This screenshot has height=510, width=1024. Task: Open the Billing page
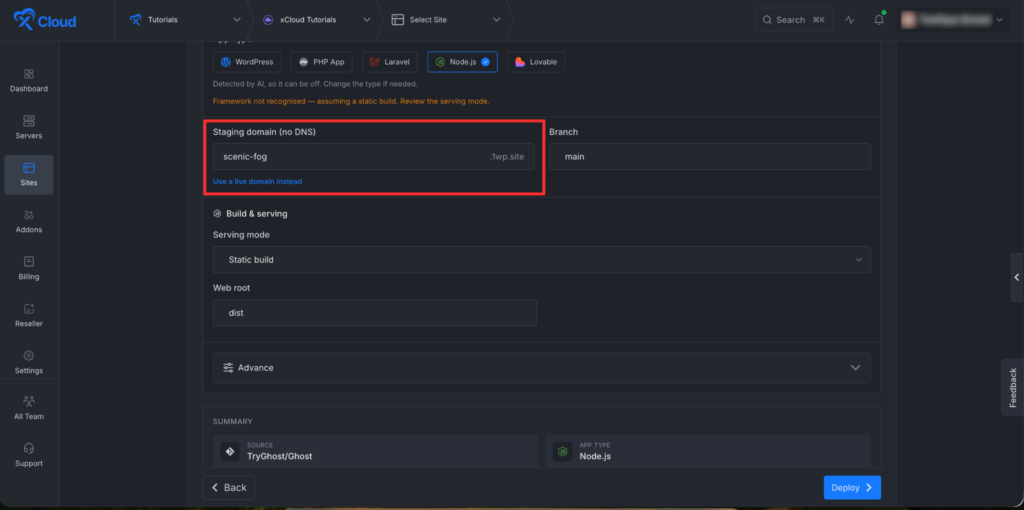point(29,269)
